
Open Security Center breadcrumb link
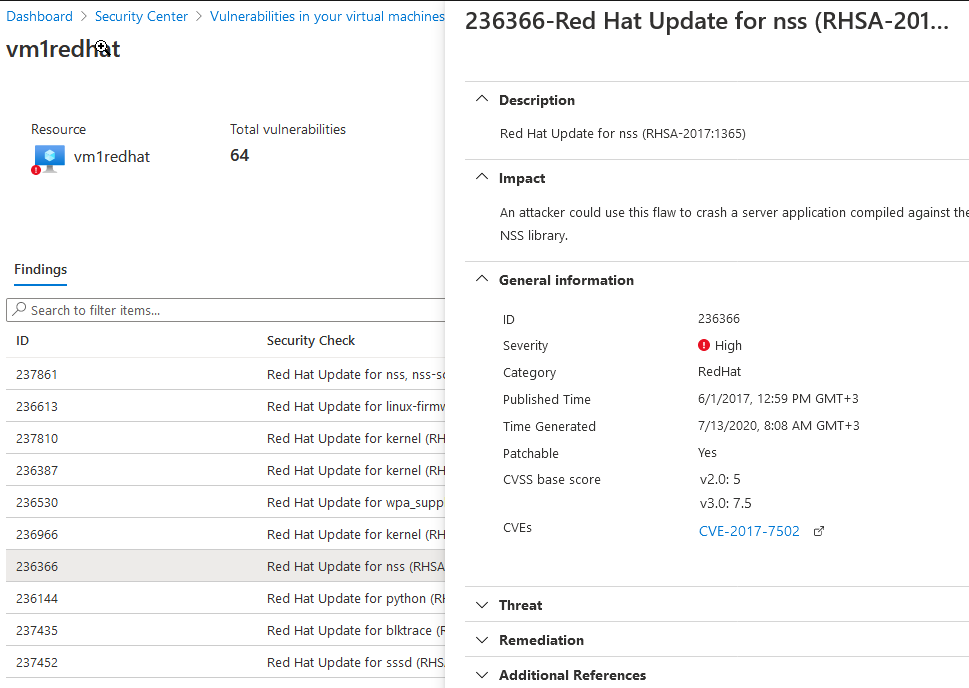click(x=141, y=16)
